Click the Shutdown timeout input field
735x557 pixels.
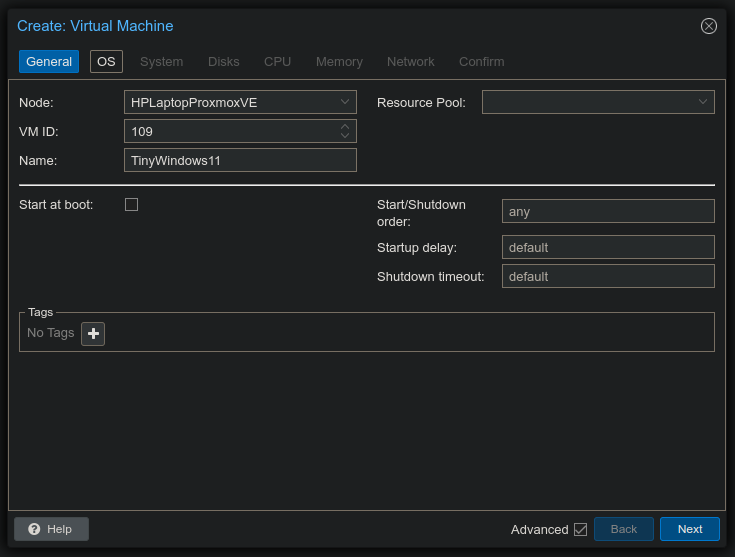tap(608, 276)
